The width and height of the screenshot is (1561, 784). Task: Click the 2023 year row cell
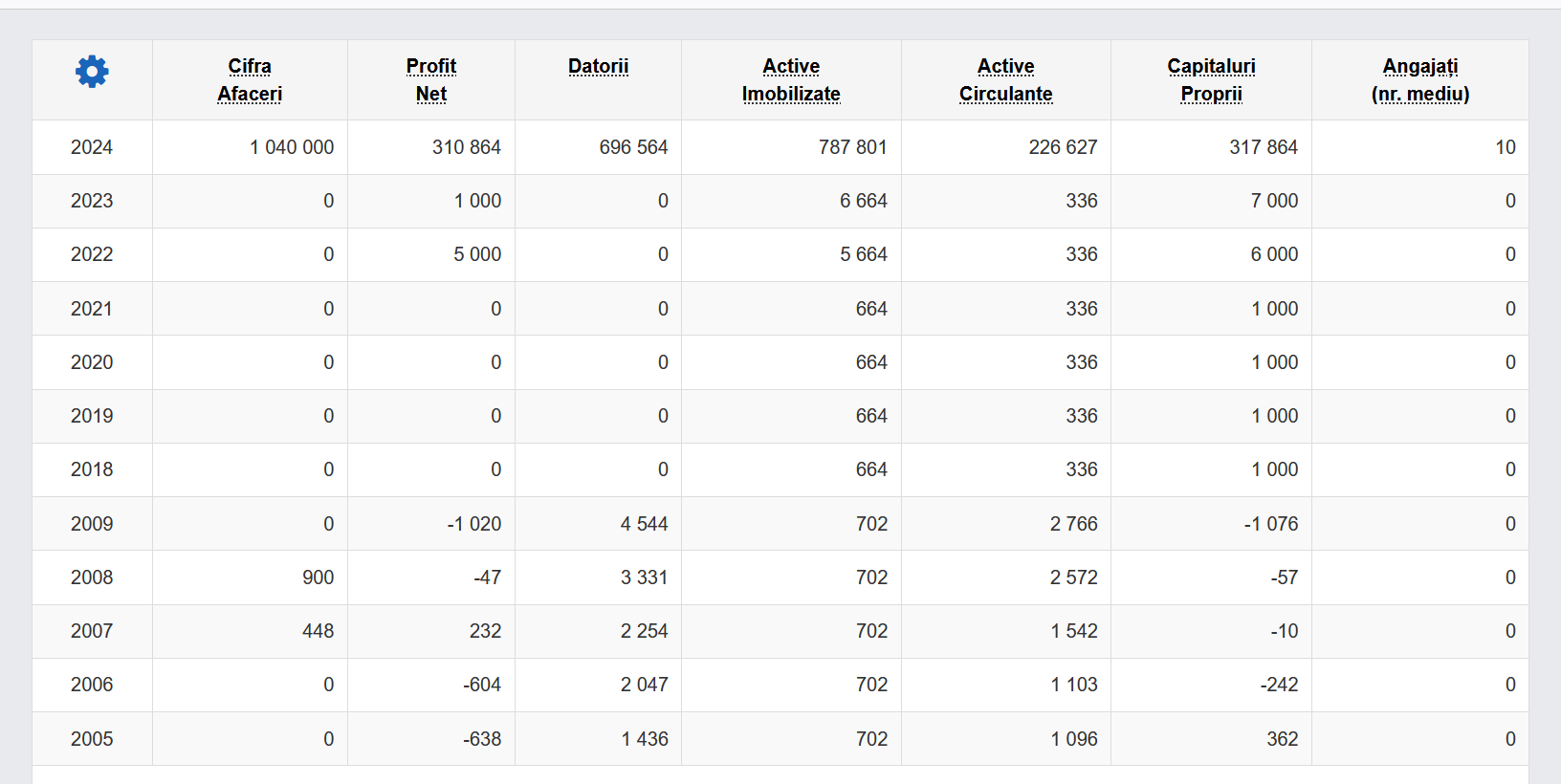tap(92, 201)
